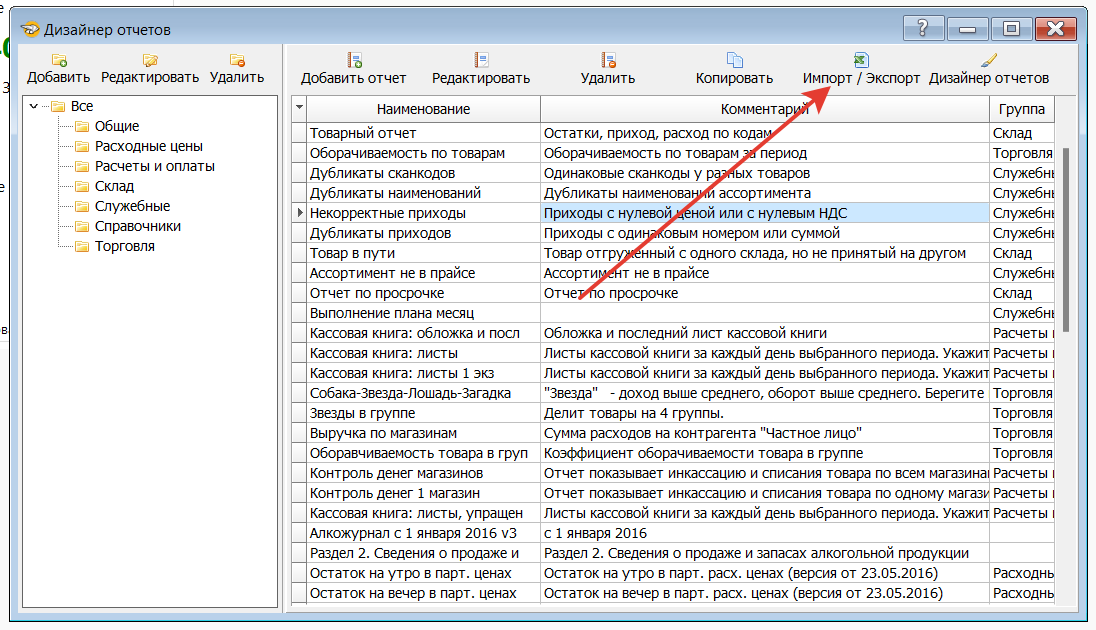Click Удалить folder icon in left panel
The image size is (1096, 630).
point(237,61)
